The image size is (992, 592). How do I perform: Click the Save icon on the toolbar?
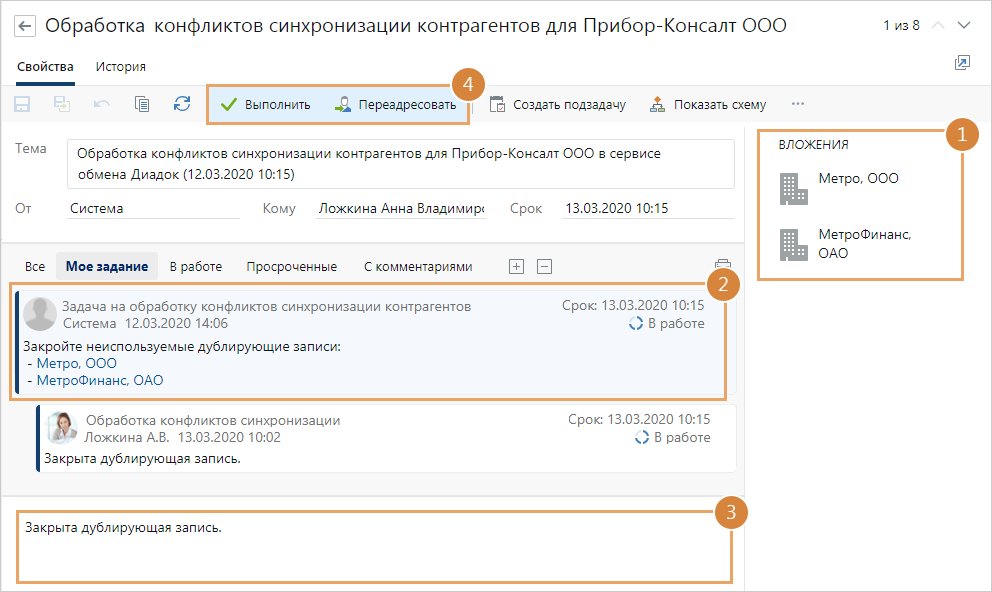22,103
